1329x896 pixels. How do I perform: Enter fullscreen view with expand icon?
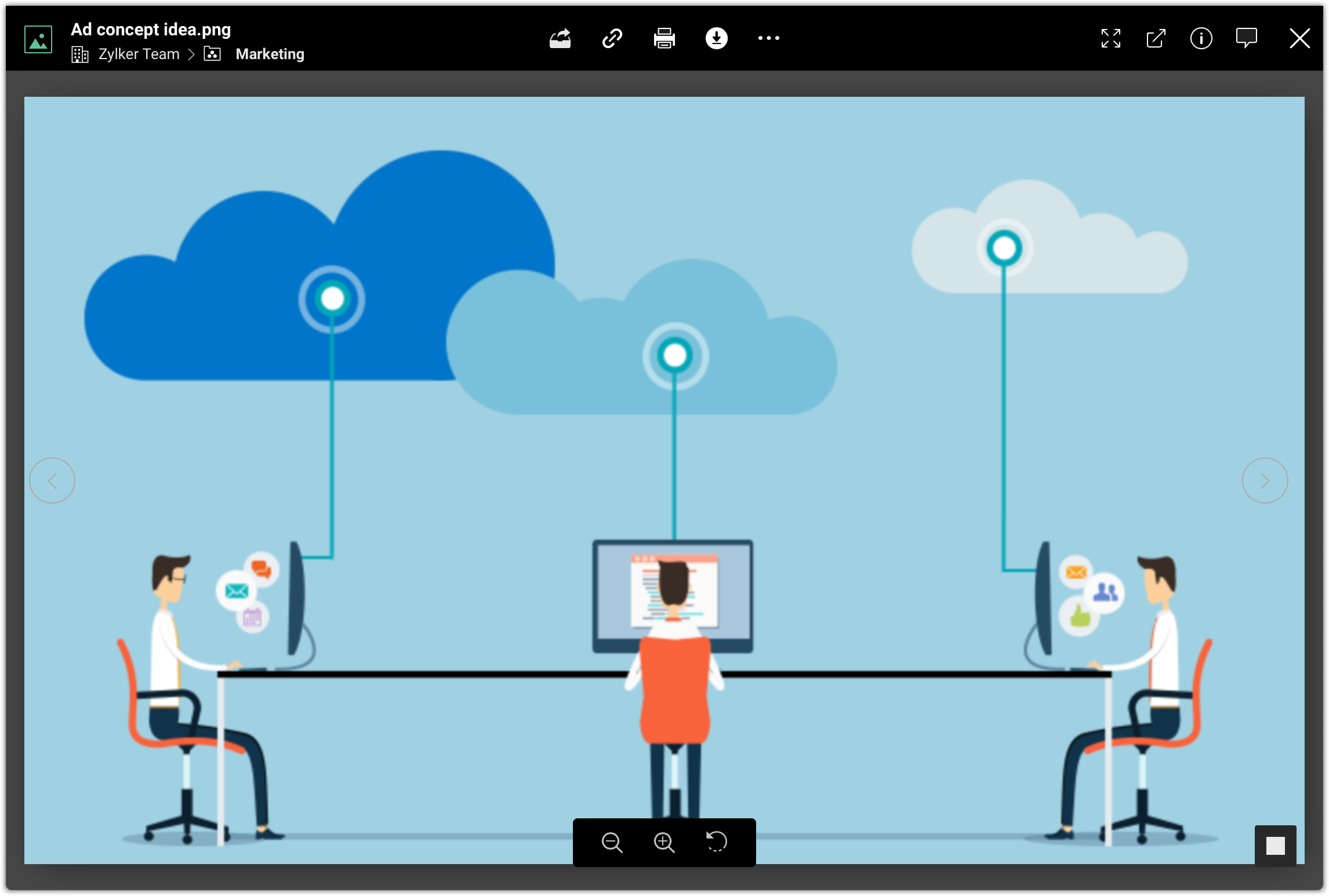click(x=1111, y=39)
